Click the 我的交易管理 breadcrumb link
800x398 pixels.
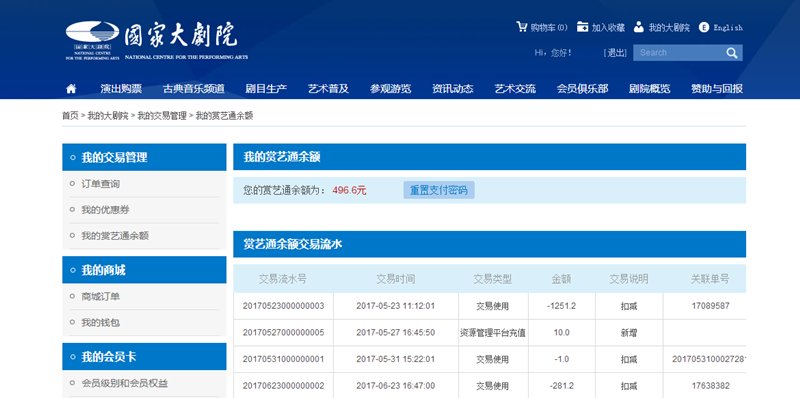162,116
